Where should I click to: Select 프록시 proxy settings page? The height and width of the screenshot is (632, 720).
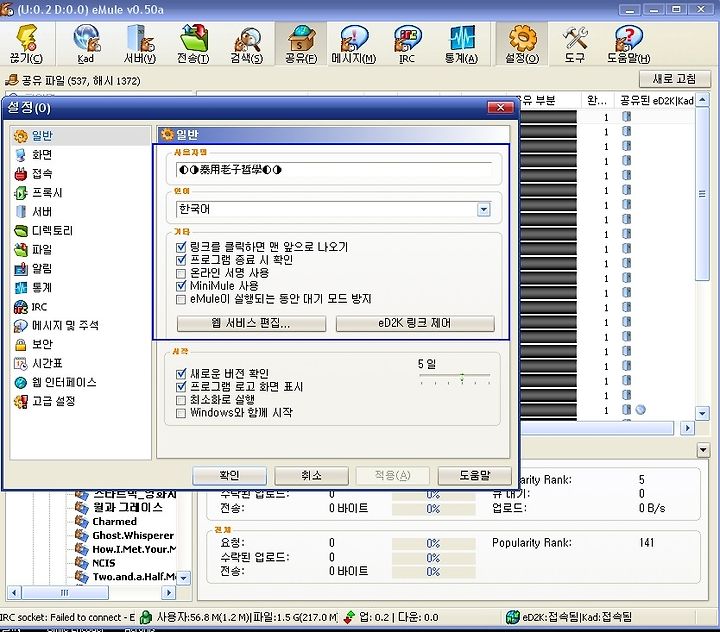click(39, 192)
